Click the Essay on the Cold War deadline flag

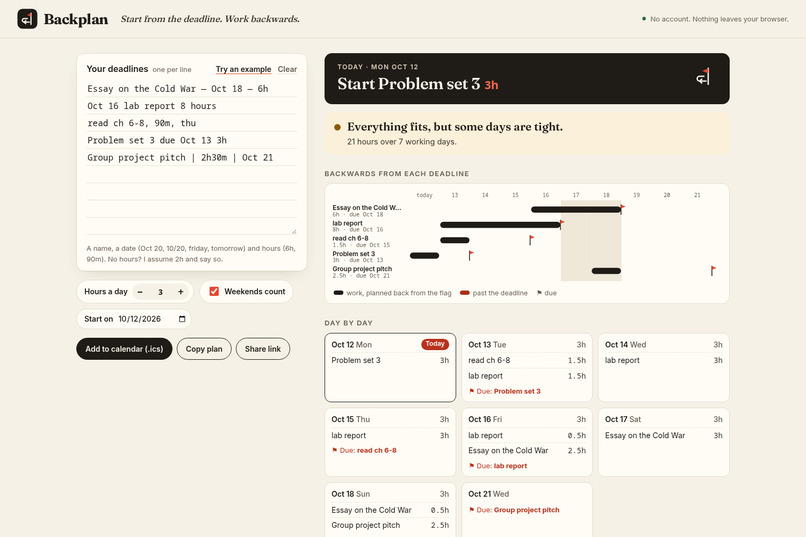click(622, 208)
